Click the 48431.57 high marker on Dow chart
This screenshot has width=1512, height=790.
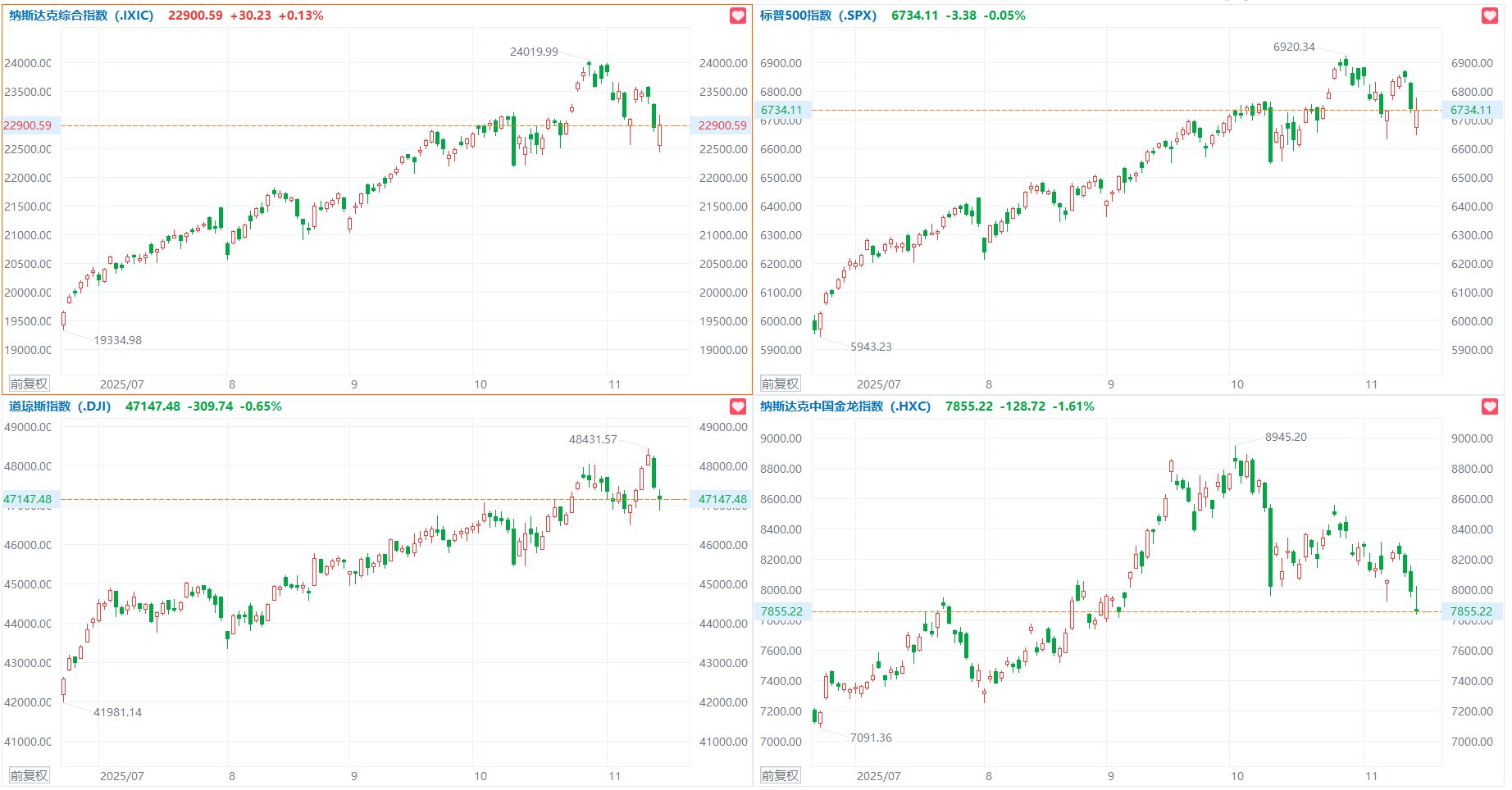click(593, 439)
